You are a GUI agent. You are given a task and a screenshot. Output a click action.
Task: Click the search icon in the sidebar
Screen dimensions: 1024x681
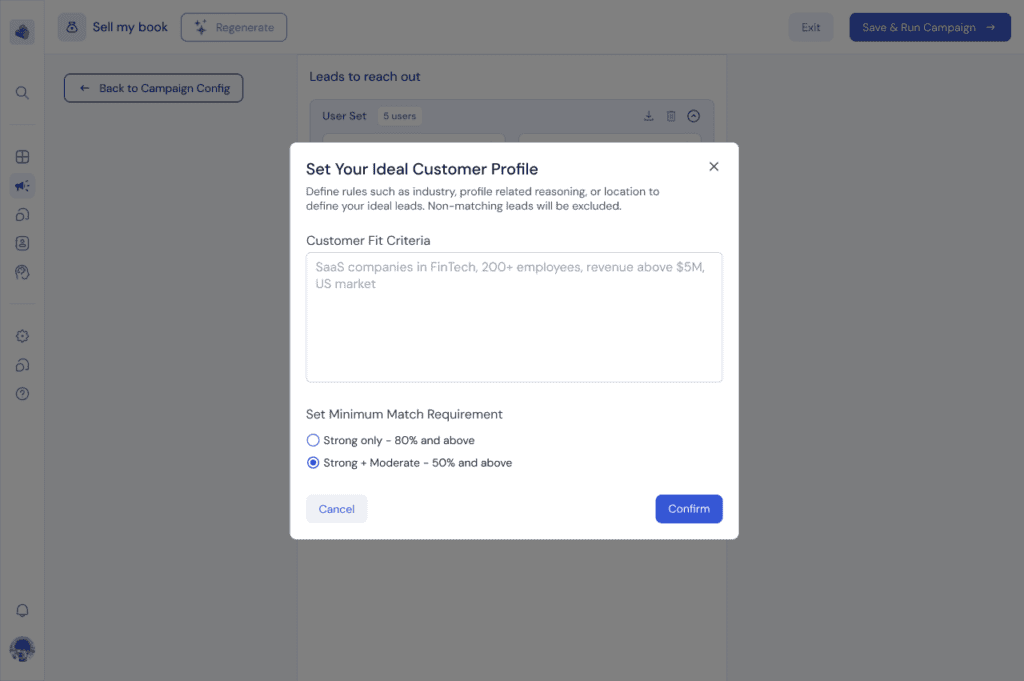point(22,93)
